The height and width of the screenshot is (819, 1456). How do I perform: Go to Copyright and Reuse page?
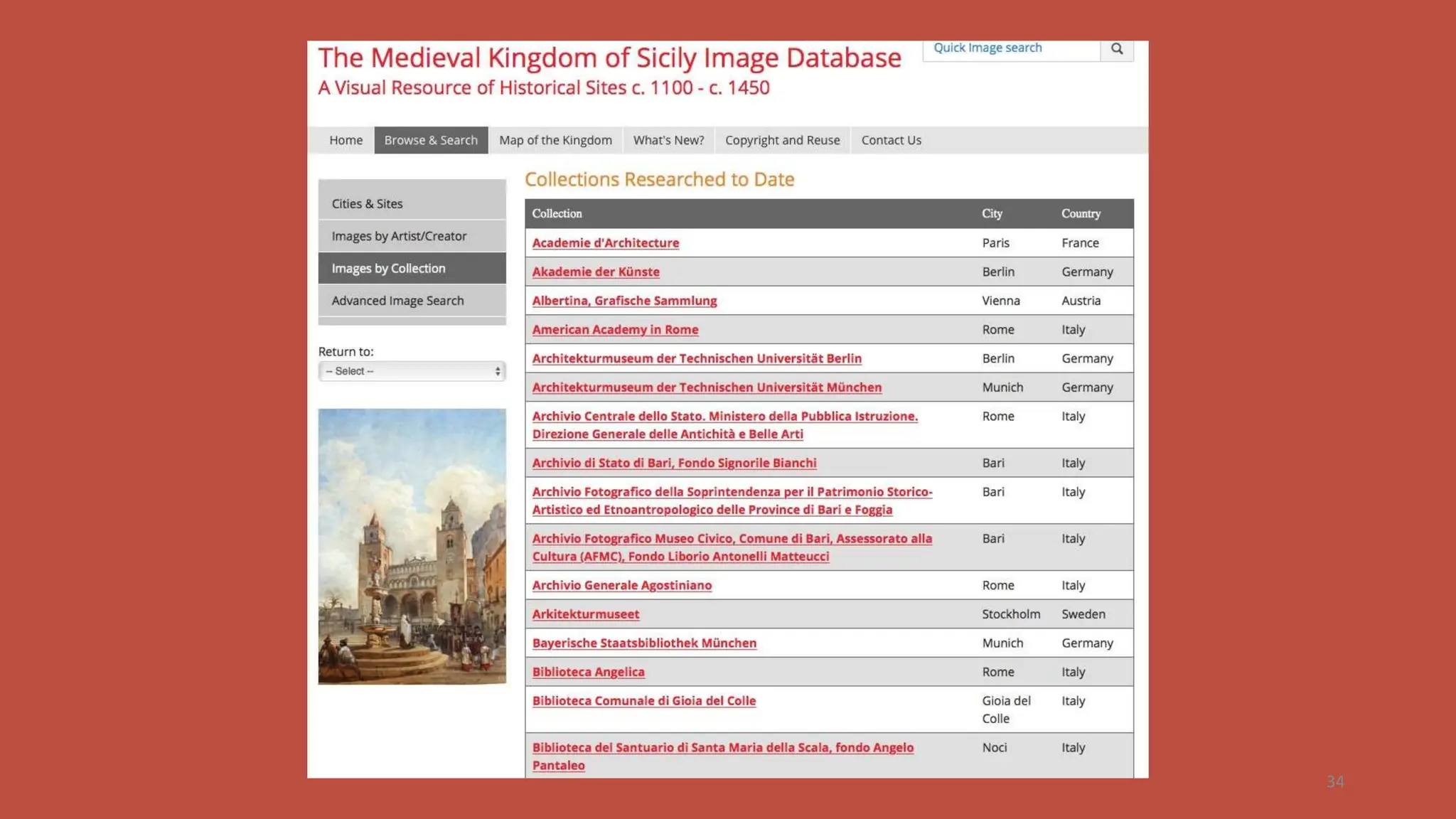pos(782,140)
